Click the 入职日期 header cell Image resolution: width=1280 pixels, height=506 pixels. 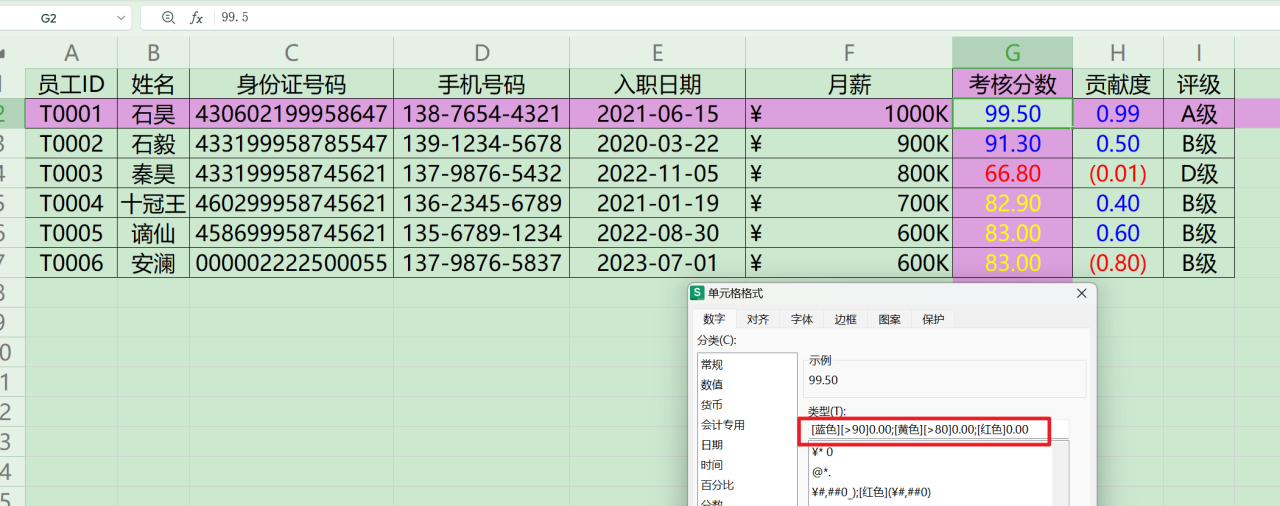[657, 84]
